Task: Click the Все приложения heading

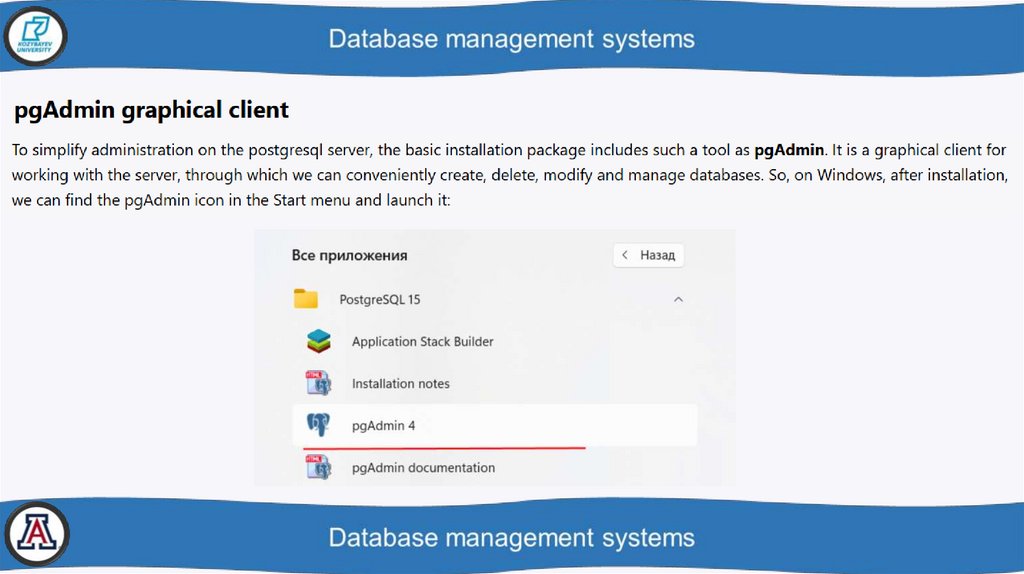Action: coord(349,255)
